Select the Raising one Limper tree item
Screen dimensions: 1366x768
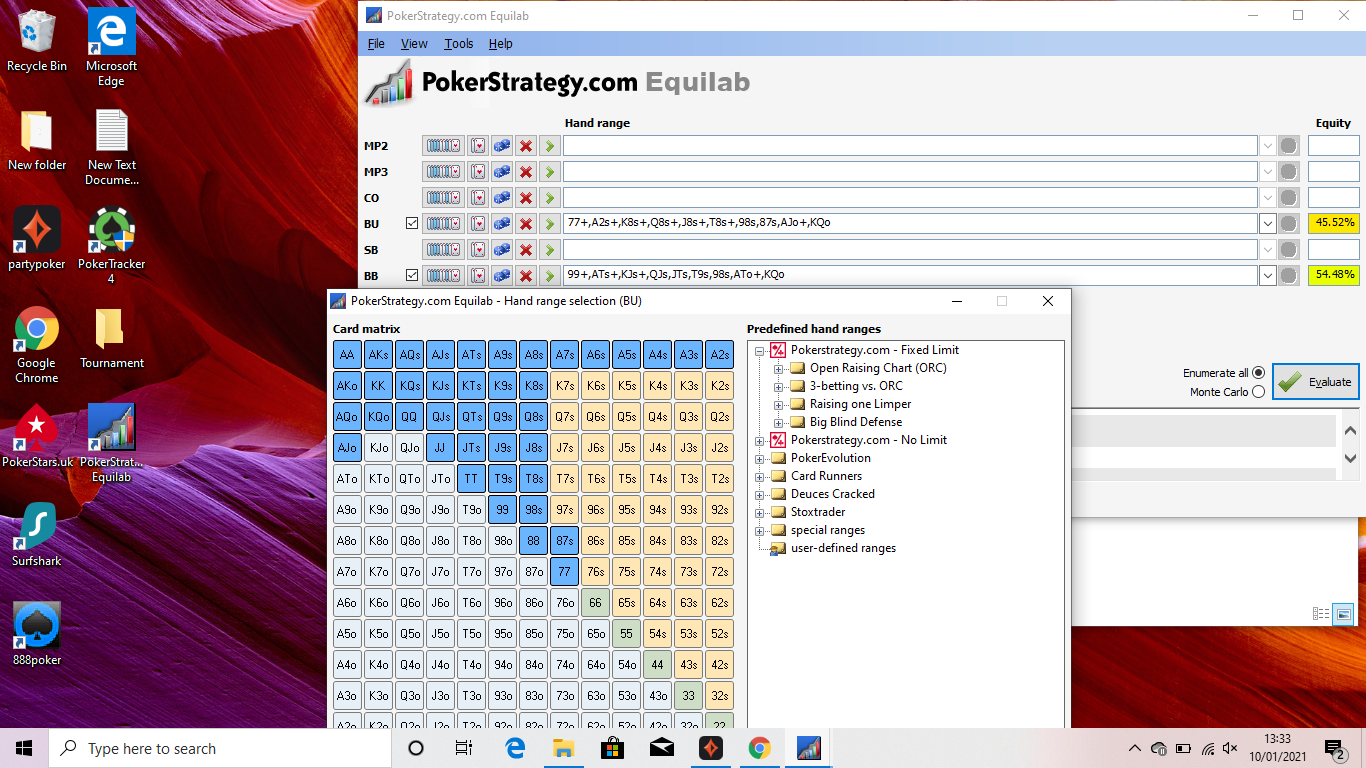coord(861,404)
